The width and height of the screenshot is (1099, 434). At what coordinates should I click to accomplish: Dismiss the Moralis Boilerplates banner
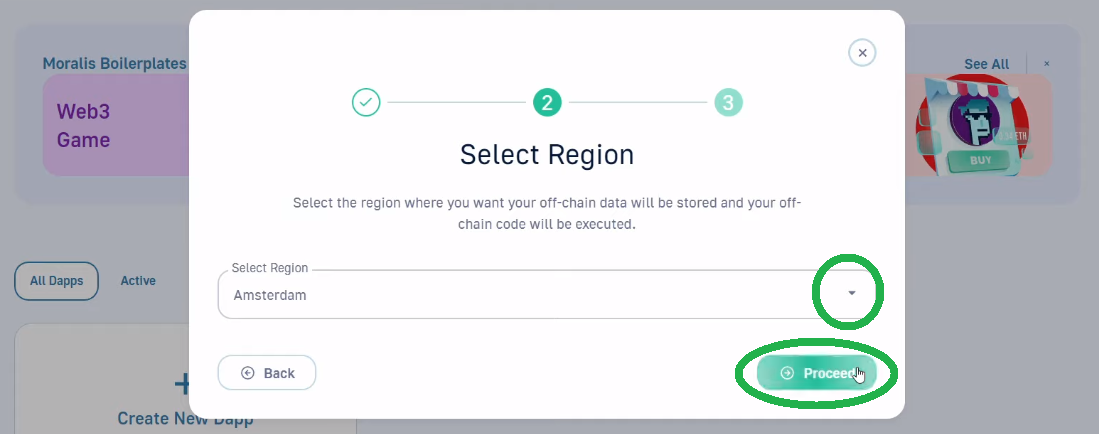[x=1046, y=64]
